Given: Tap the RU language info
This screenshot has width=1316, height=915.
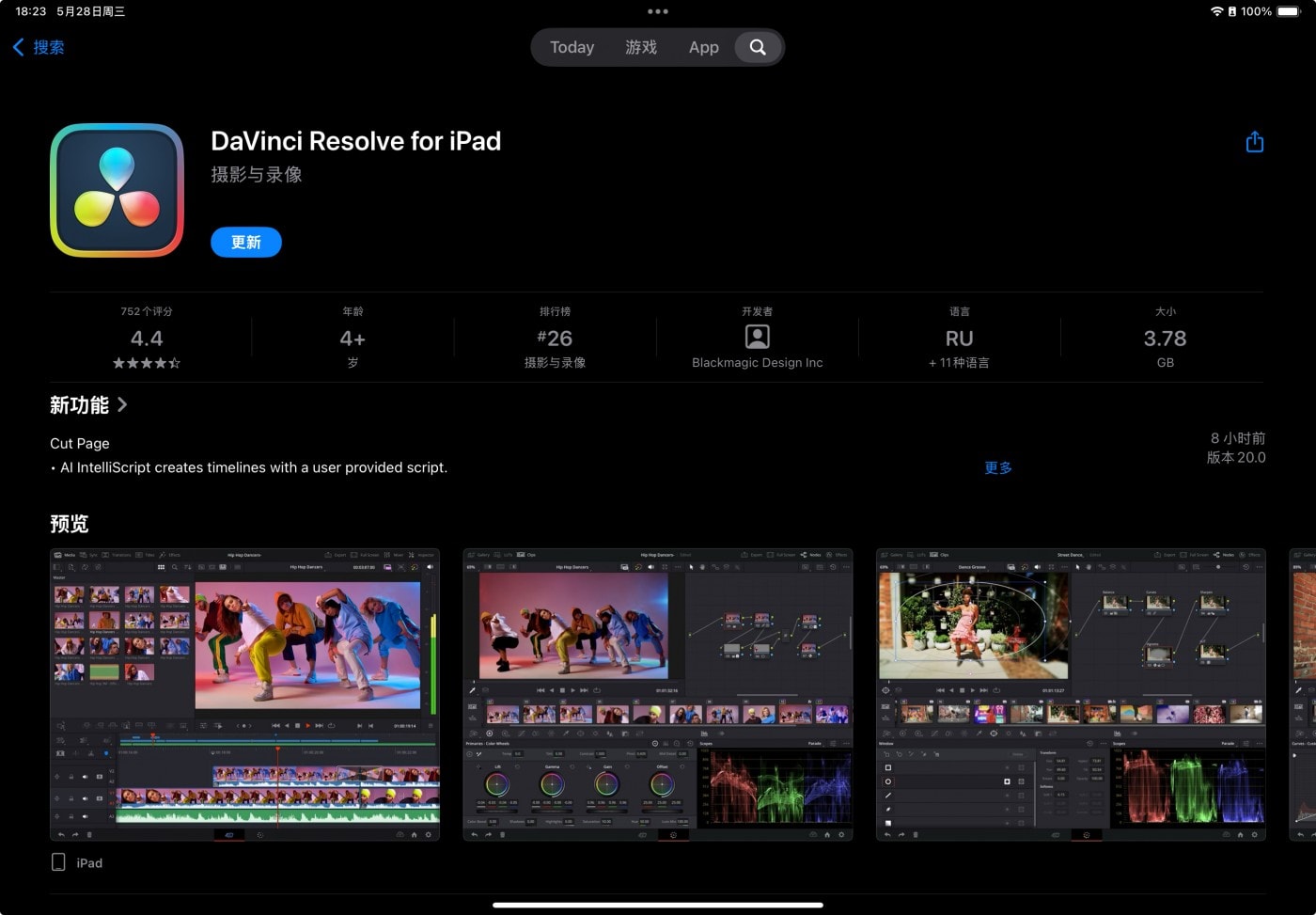Looking at the screenshot, I should [959, 338].
